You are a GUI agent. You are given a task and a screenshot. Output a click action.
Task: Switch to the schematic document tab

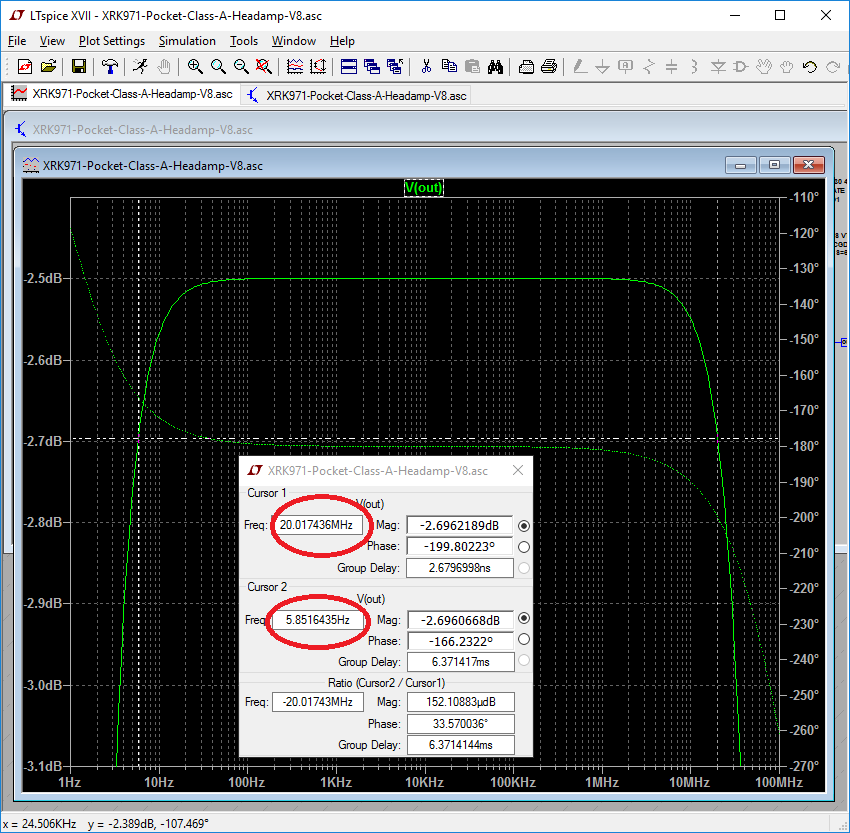pyautogui.click(x=357, y=96)
